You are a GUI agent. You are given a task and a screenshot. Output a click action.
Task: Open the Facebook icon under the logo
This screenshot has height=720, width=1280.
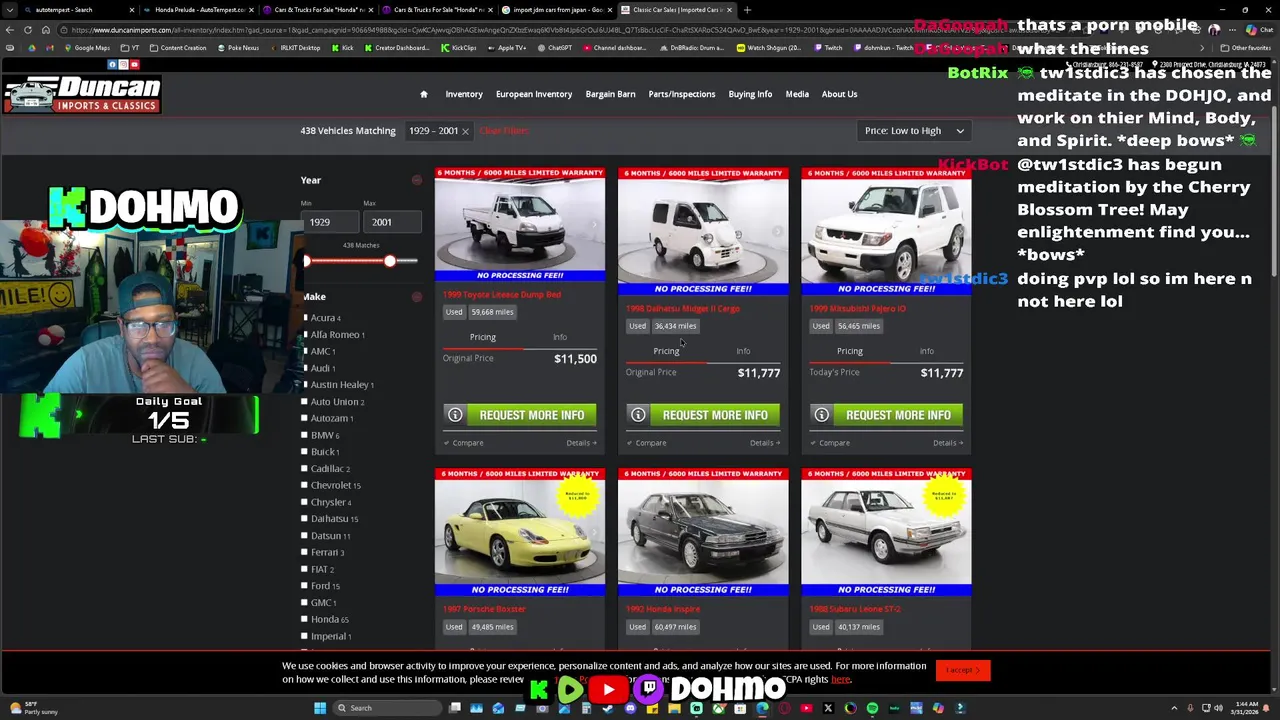[x=112, y=64]
